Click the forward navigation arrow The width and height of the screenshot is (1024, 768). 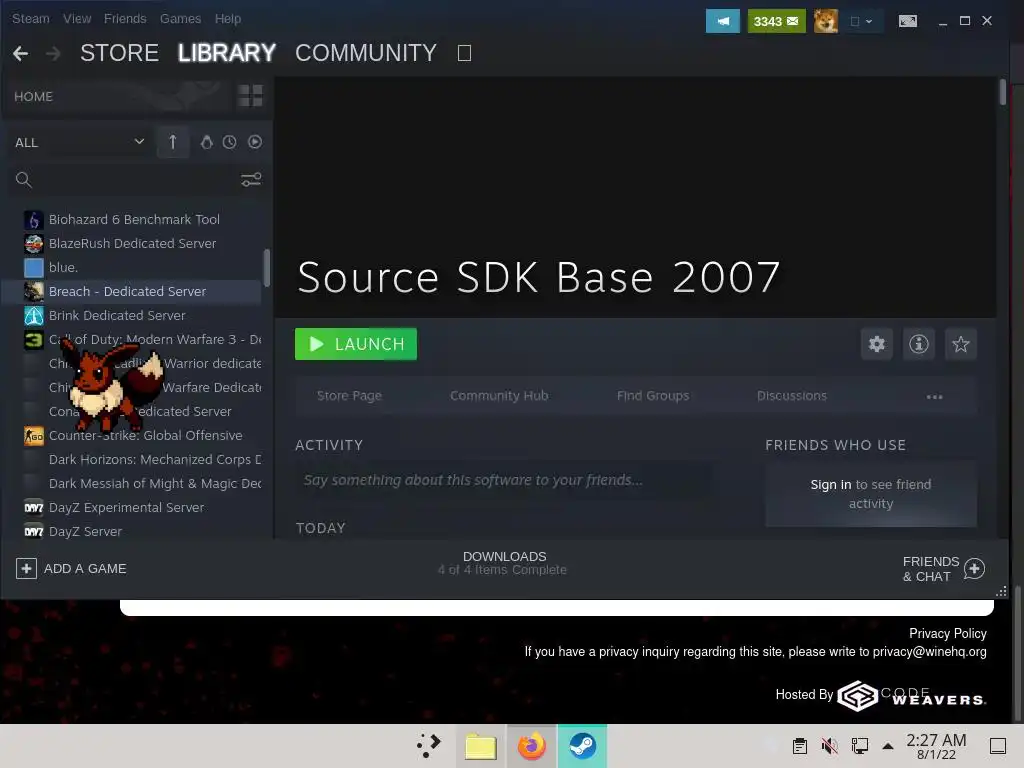[53, 53]
